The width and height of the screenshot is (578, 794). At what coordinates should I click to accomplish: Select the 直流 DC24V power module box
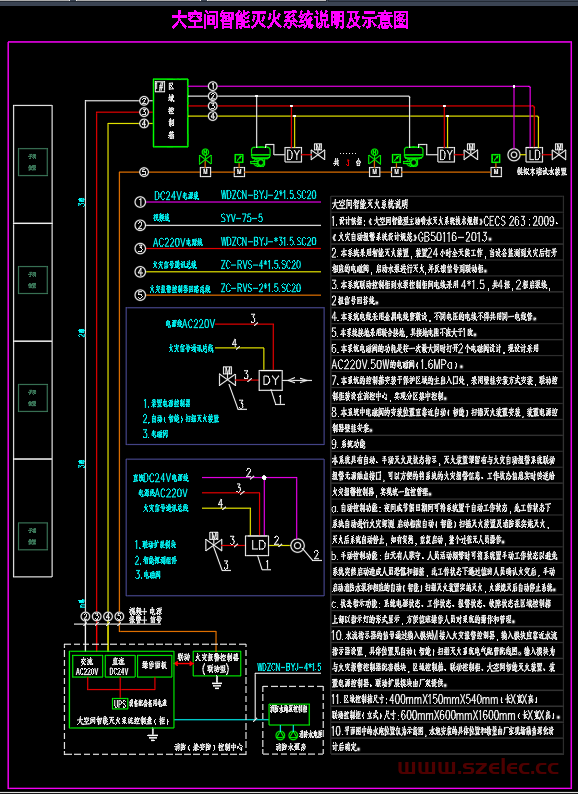(120, 667)
